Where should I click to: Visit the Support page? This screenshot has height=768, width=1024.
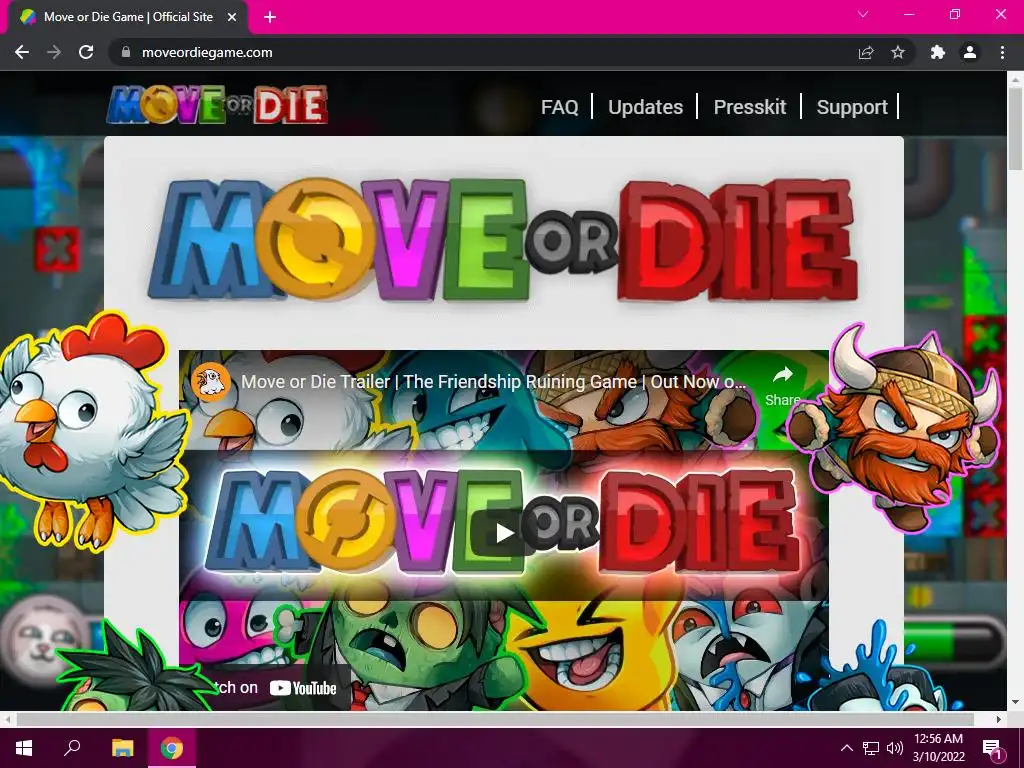click(852, 106)
